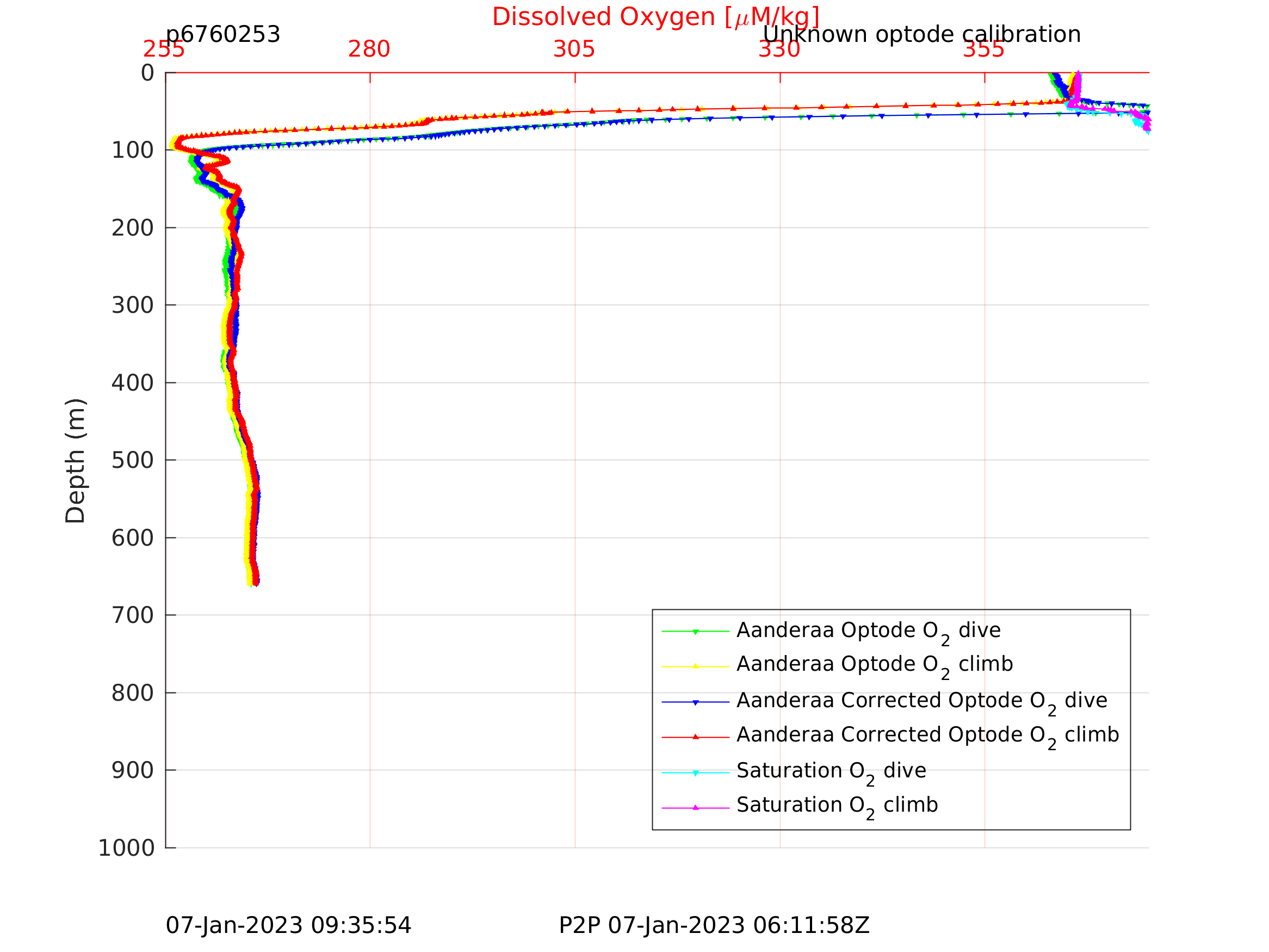Click the red line marker in legend

click(695, 737)
